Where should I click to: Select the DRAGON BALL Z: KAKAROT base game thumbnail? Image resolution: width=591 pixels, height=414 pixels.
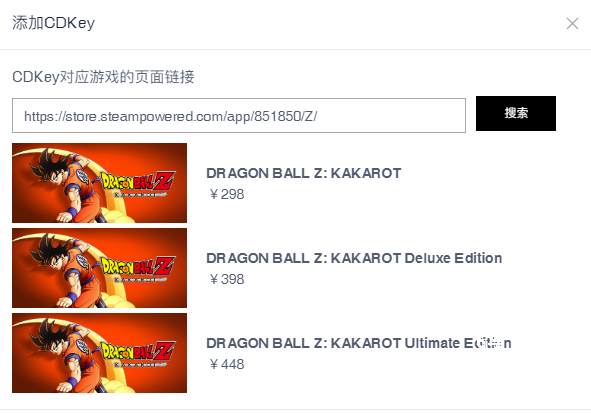coord(100,183)
